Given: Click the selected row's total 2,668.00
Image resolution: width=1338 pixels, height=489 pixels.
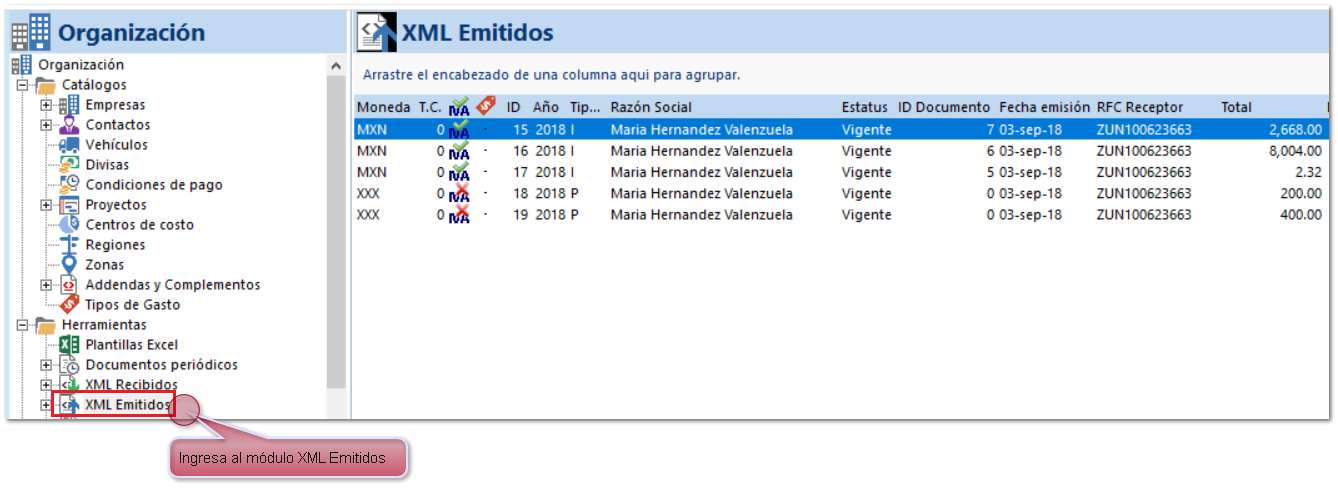Looking at the screenshot, I should [x=1295, y=130].
